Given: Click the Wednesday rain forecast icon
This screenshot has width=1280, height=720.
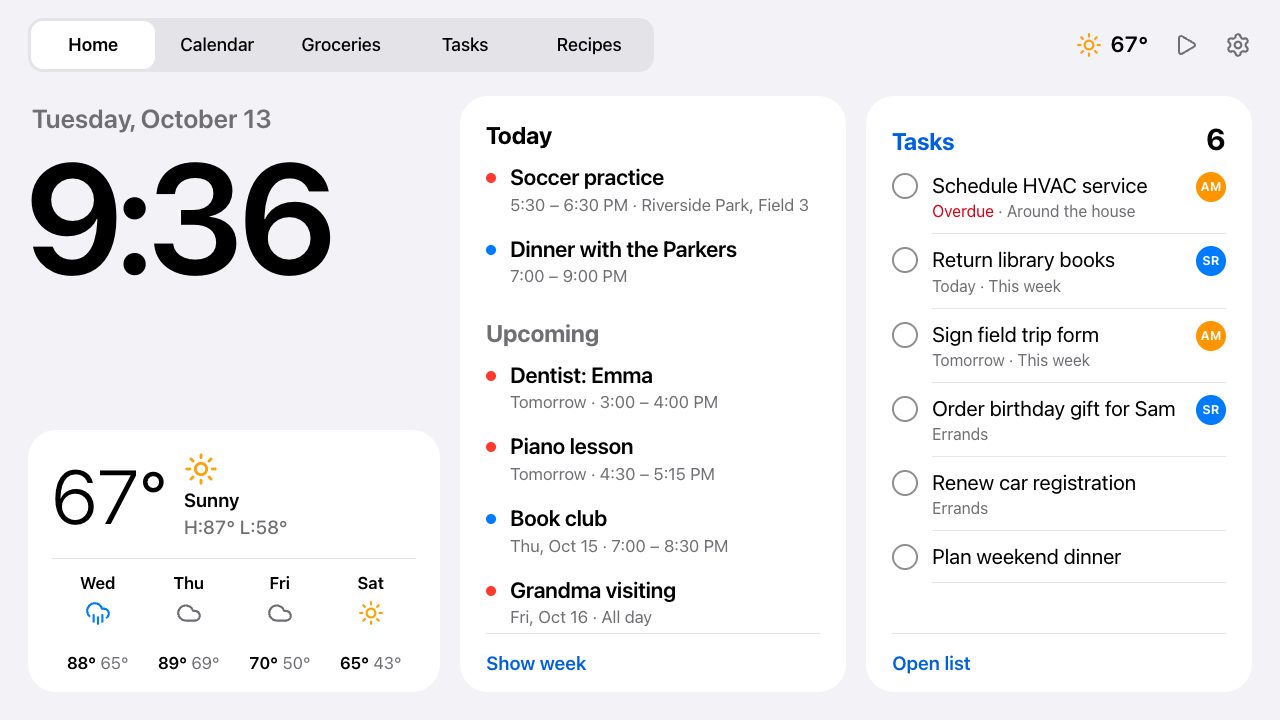Looking at the screenshot, I should (98, 613).
